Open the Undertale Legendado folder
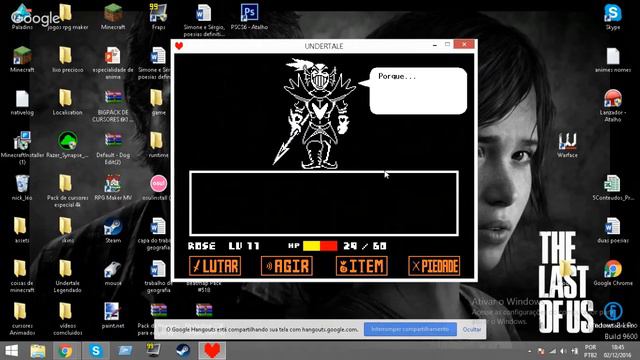This screenshot has height=360, width=640. coord(67,276)
